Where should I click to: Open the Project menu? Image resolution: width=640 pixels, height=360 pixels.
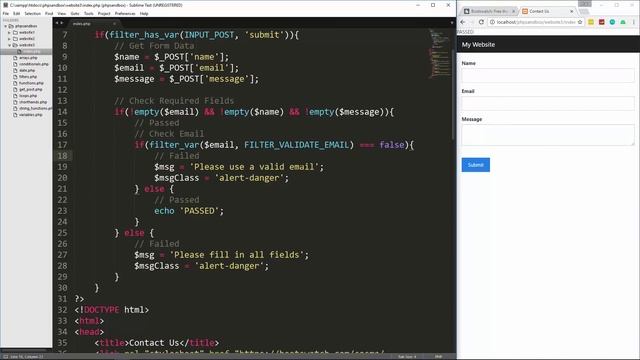click(104, 13)
